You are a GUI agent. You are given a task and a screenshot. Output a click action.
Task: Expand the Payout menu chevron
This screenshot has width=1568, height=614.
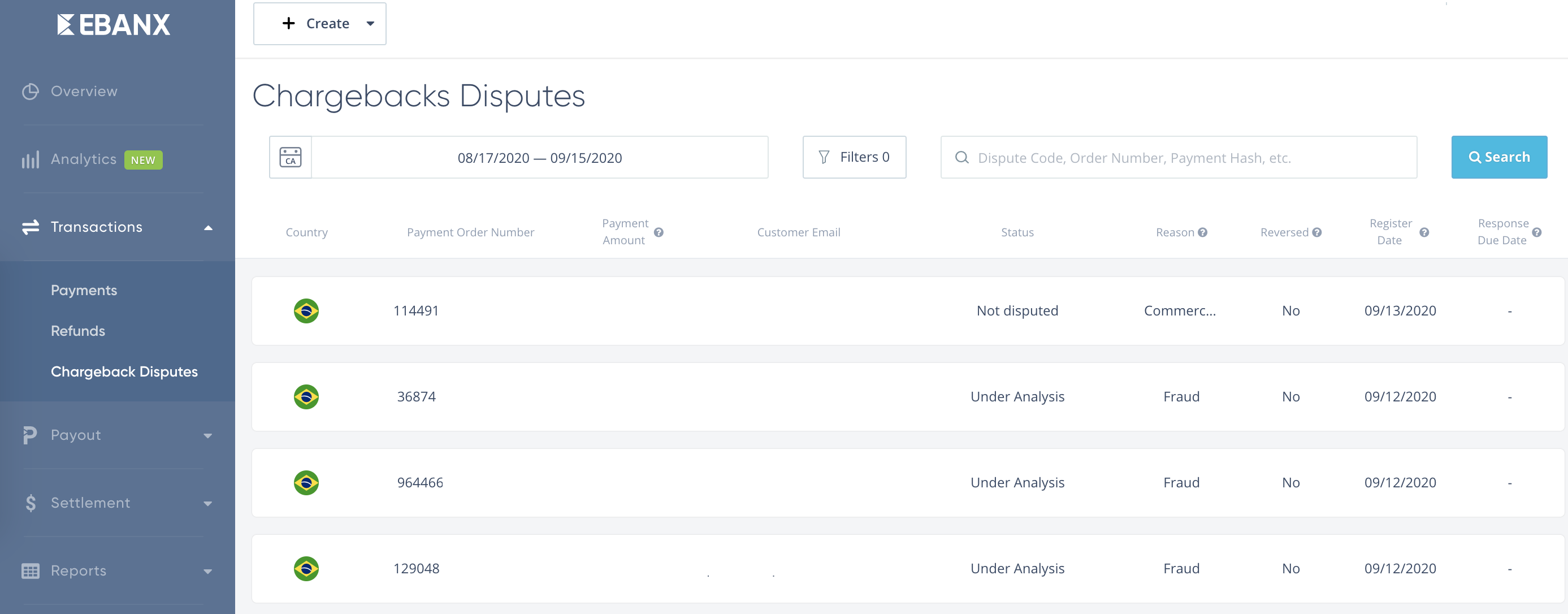(207, 435)
